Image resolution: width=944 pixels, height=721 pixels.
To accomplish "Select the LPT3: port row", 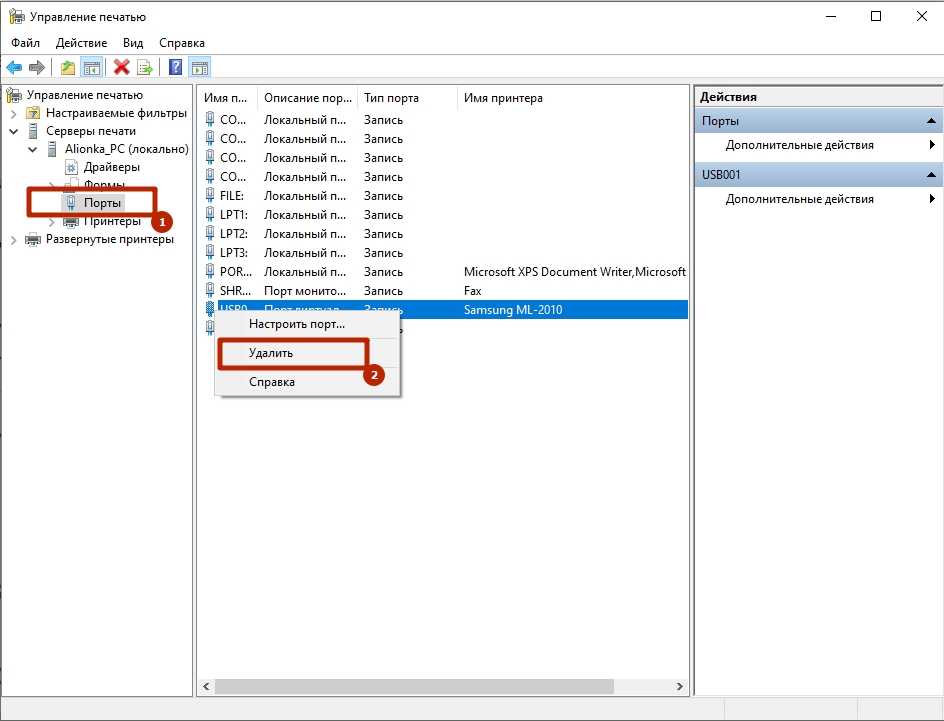I will coord(444,253).
